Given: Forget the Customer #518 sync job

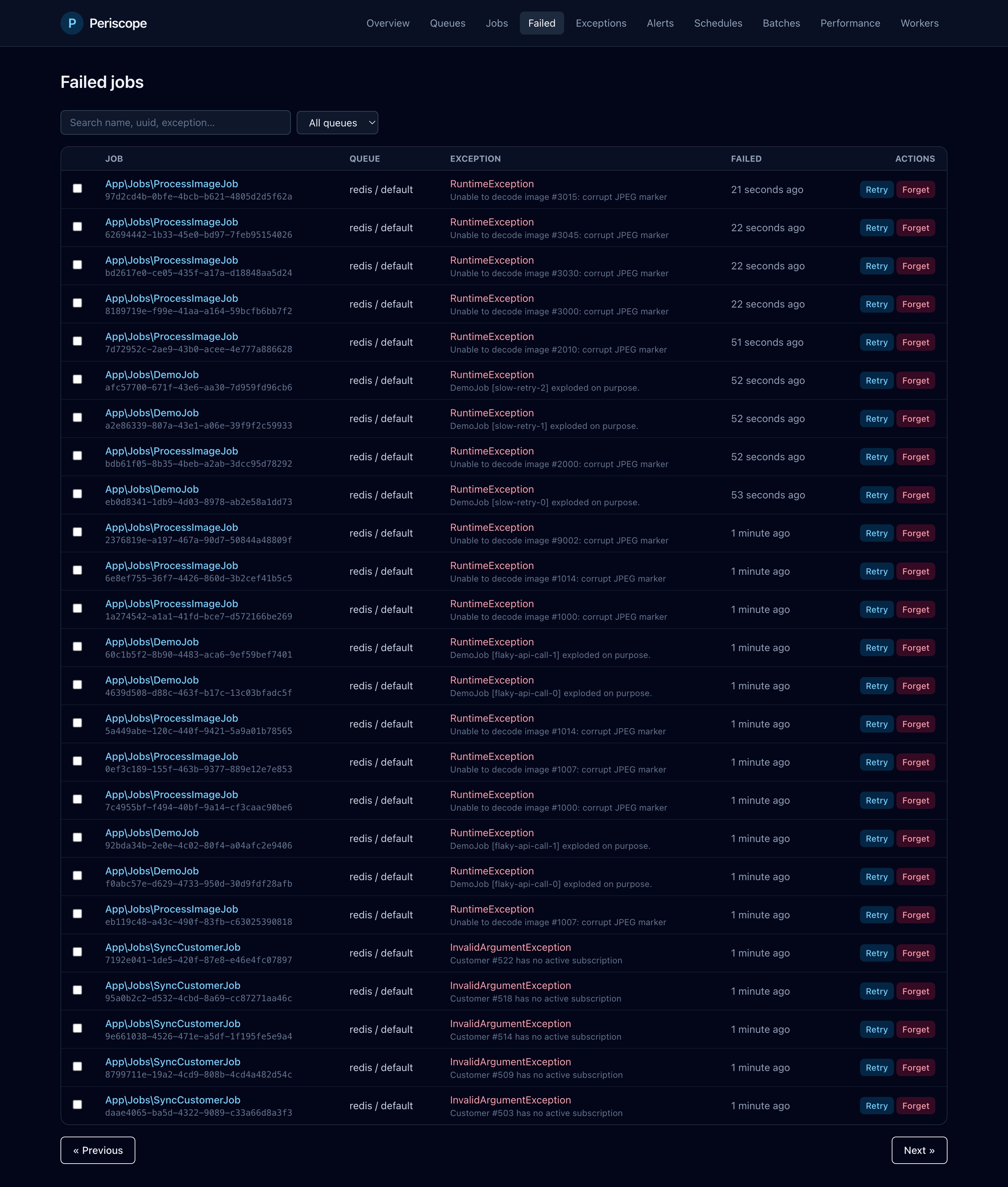Looking at the screenshot, I should 915,991.
